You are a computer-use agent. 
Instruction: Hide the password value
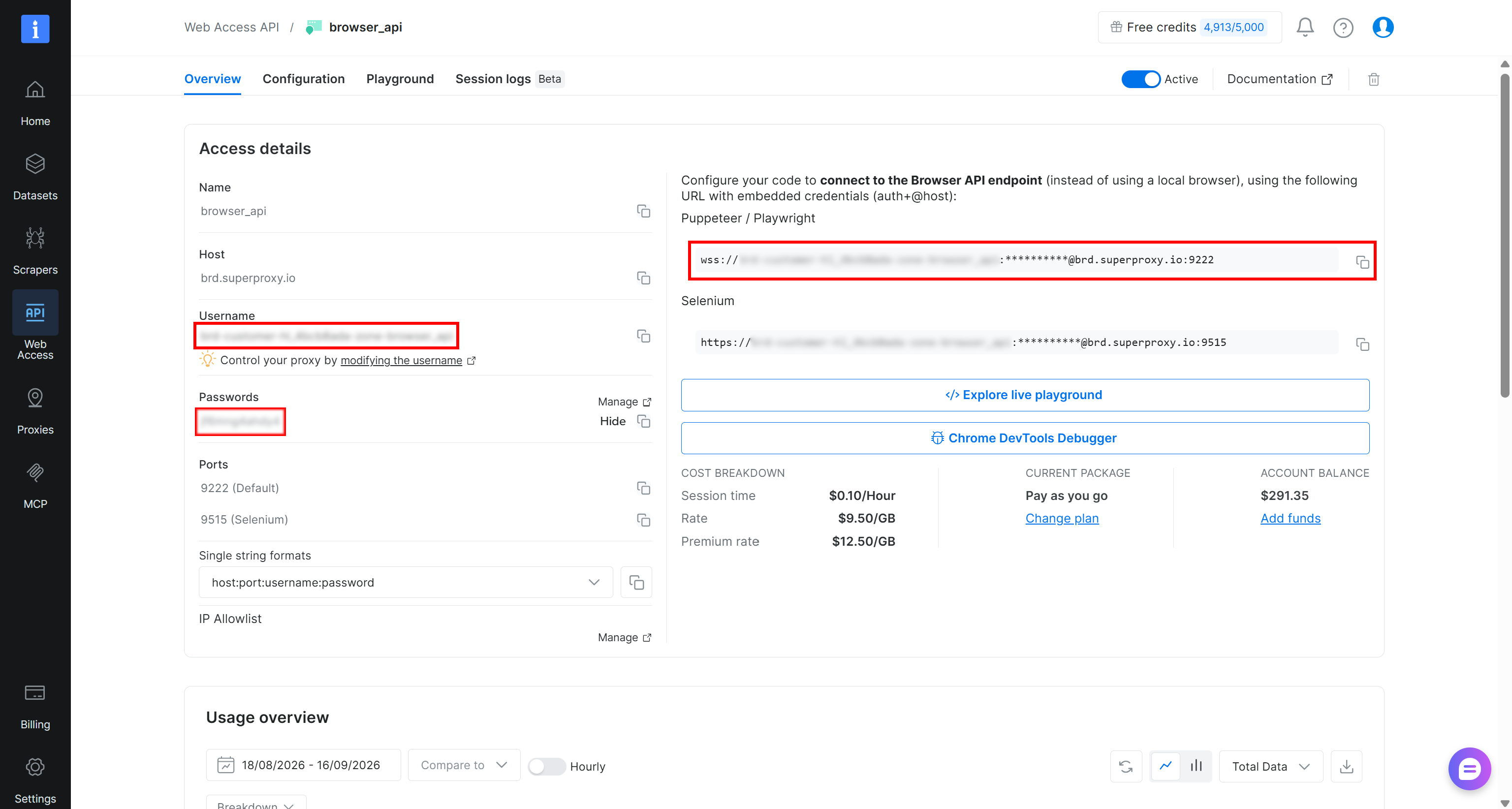[612, 421]
